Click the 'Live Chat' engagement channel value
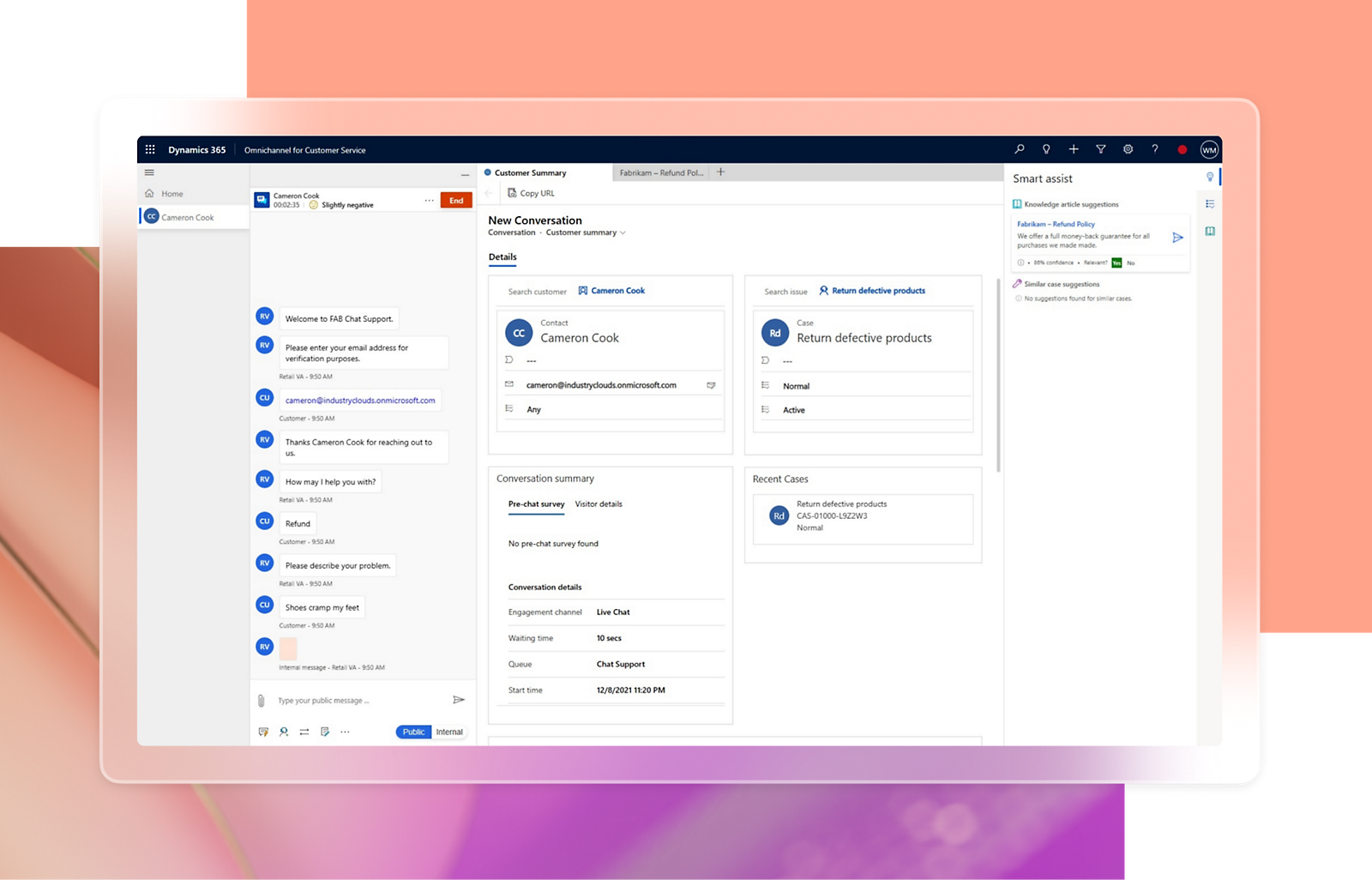Viewport: 1372px width, 880px height. tap(613, 612)
